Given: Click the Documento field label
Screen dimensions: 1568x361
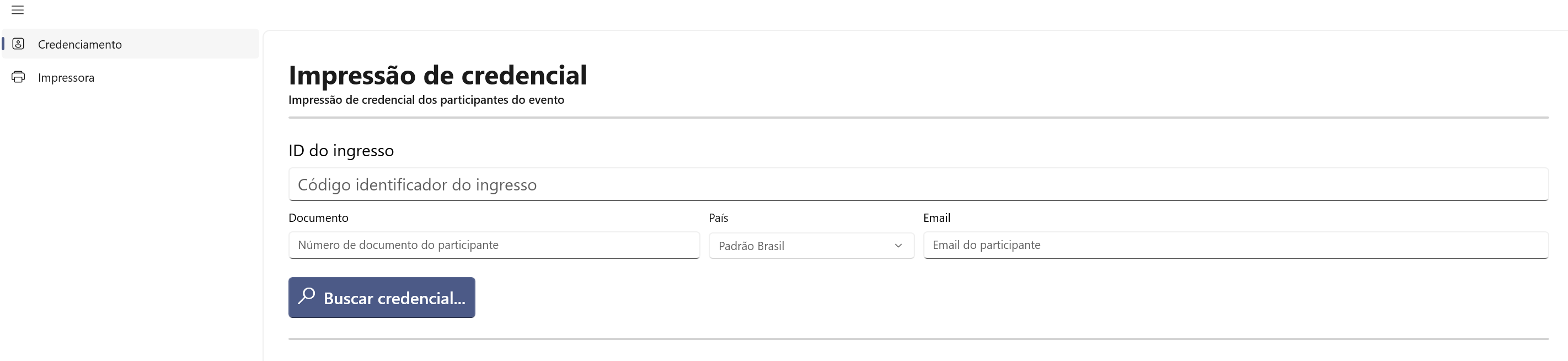Looking at the screenshot, I should point(318,218).
